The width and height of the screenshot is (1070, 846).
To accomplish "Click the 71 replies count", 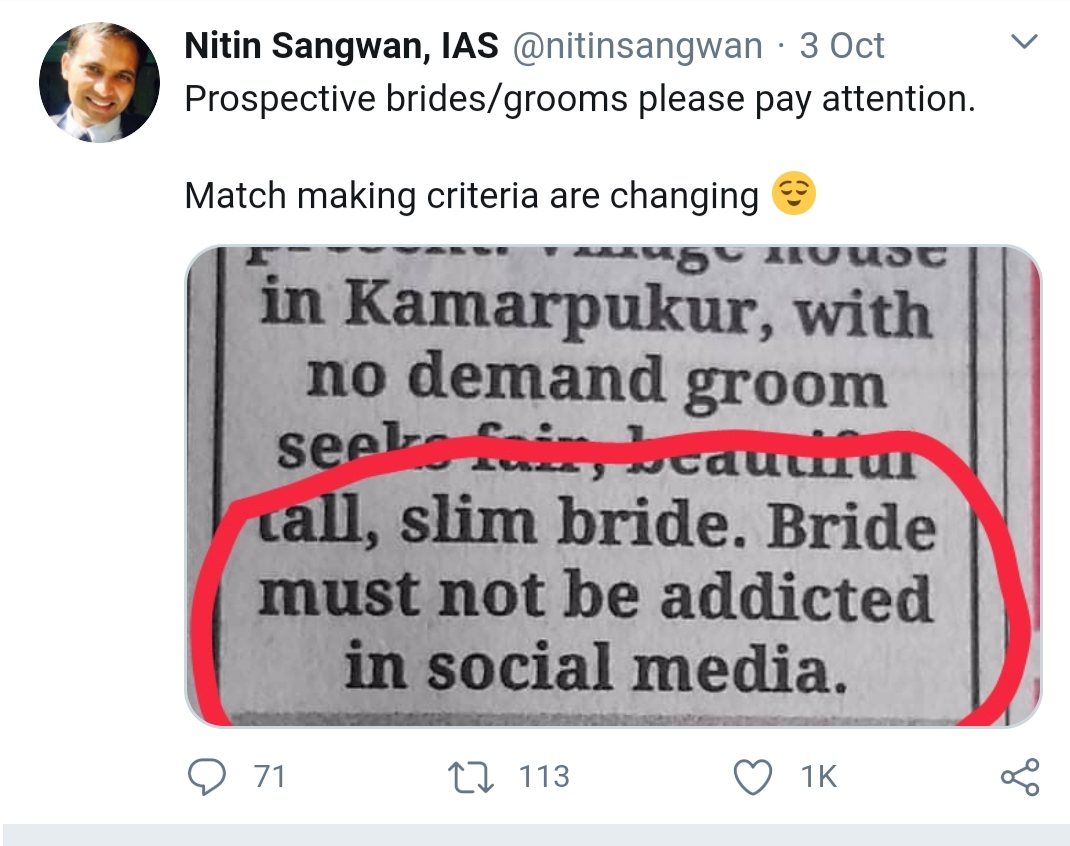I will pyautogui.click(x=270, y=777).
